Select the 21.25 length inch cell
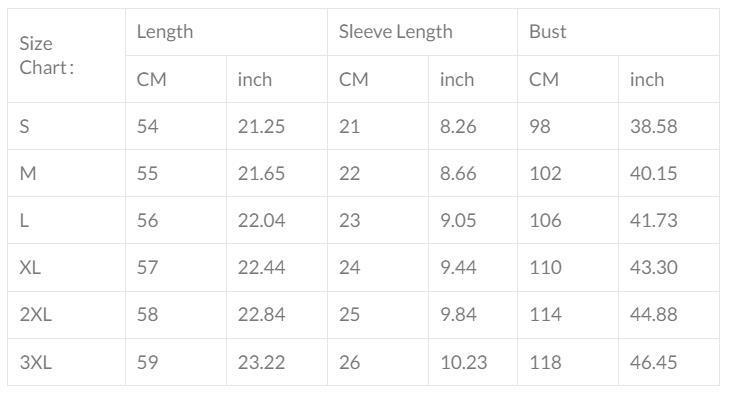 tap(261, 126)
